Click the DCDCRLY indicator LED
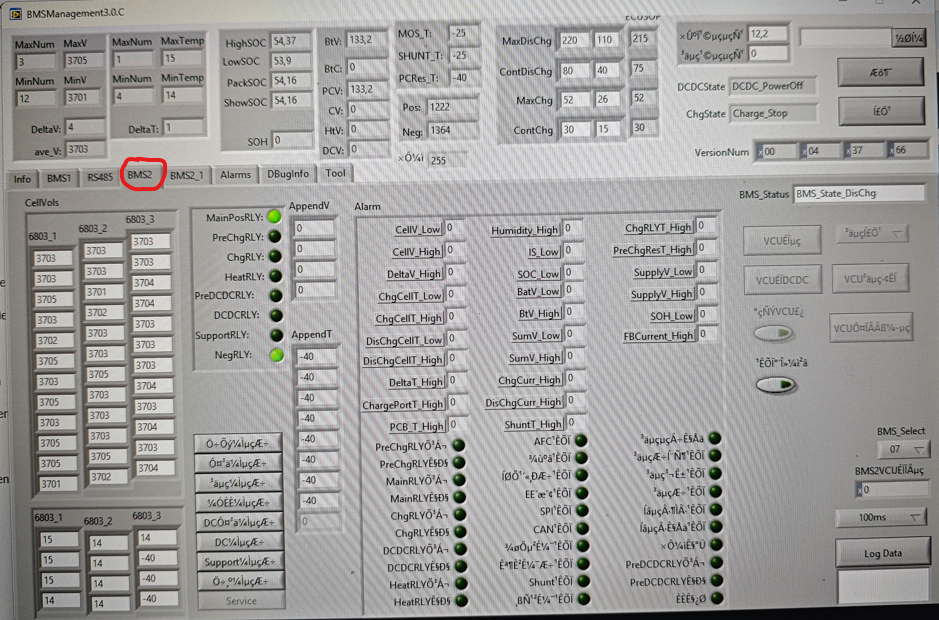 pyautogui.click(x=275, y=315)
